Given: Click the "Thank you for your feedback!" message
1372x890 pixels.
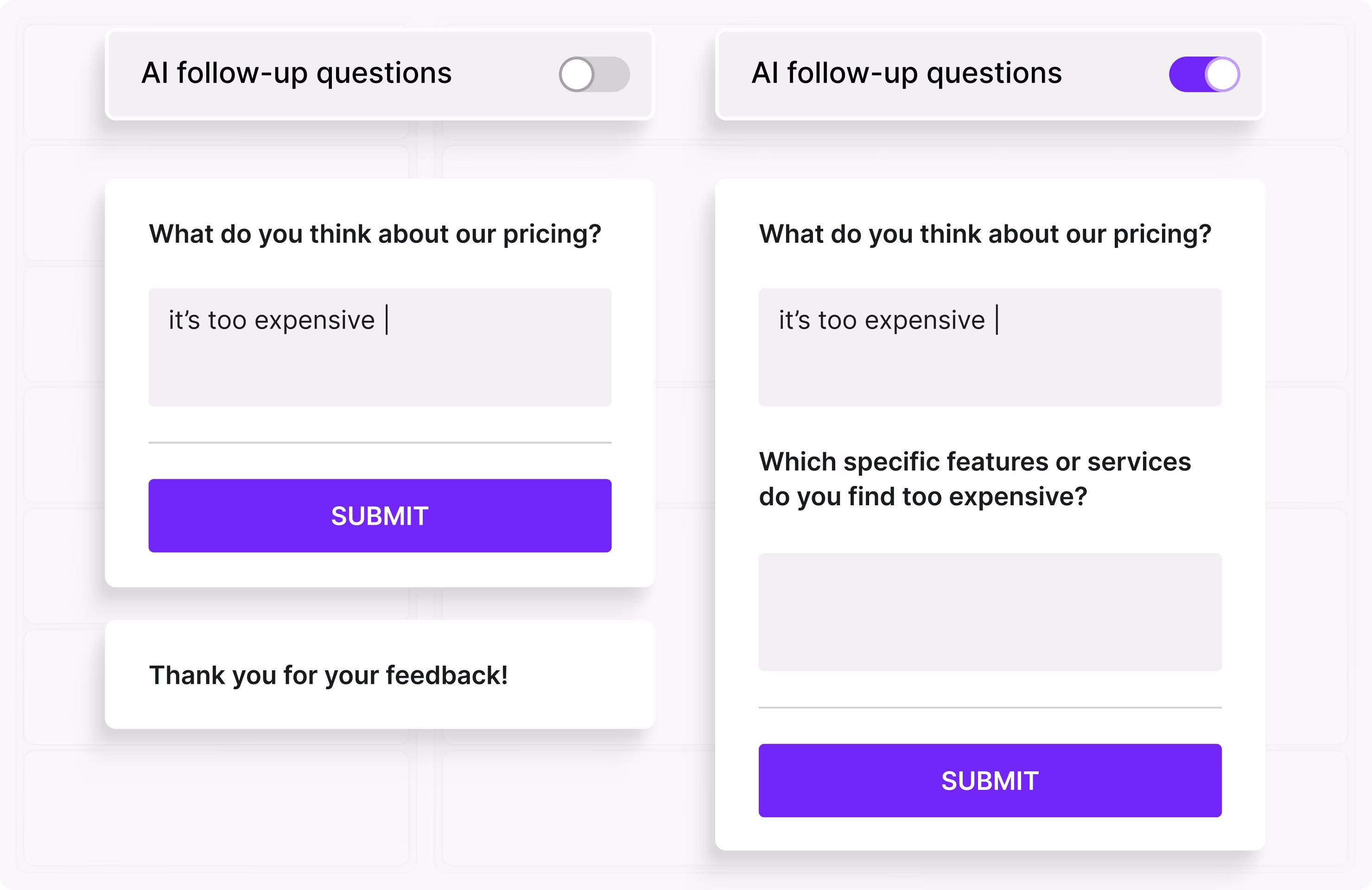Looking at the screenshot, I should pos(328,675).
